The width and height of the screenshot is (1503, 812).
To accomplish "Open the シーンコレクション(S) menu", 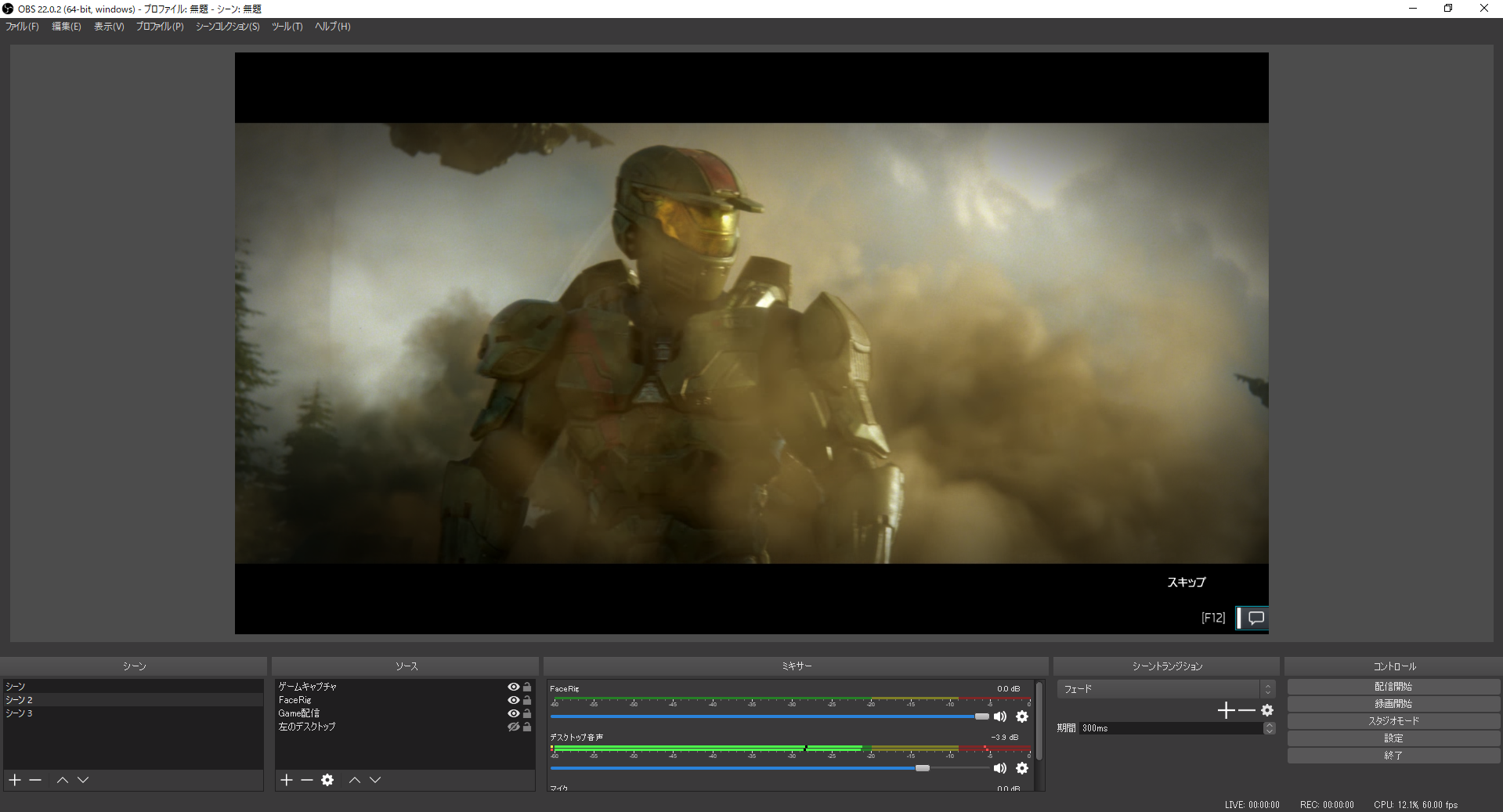I will click(227, 27).
